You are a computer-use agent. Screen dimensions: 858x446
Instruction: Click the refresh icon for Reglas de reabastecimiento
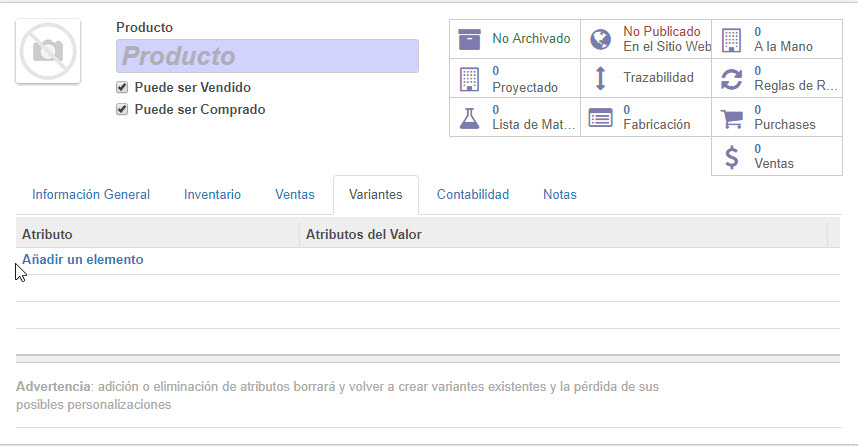click(731, 78)
